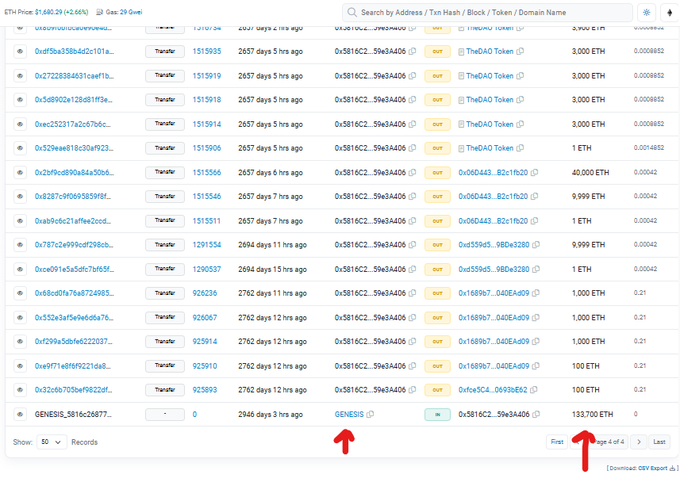Quick-view eye icon for txn 0xab9c6c21affee2ccd
This screenshot has width=680, height=482.
coord(20,221)
